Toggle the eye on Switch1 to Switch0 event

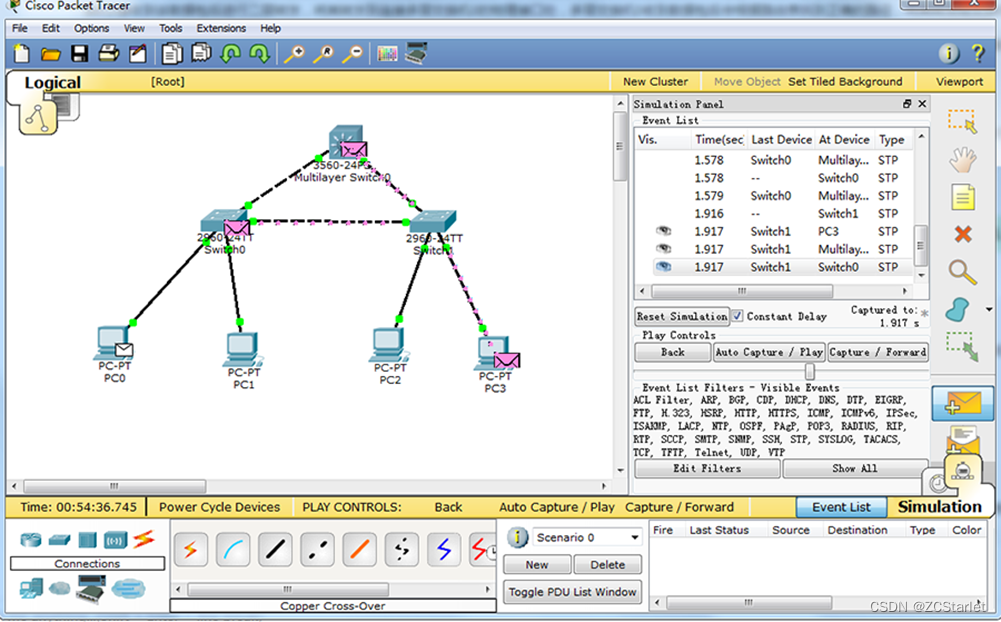click(664, 267)
